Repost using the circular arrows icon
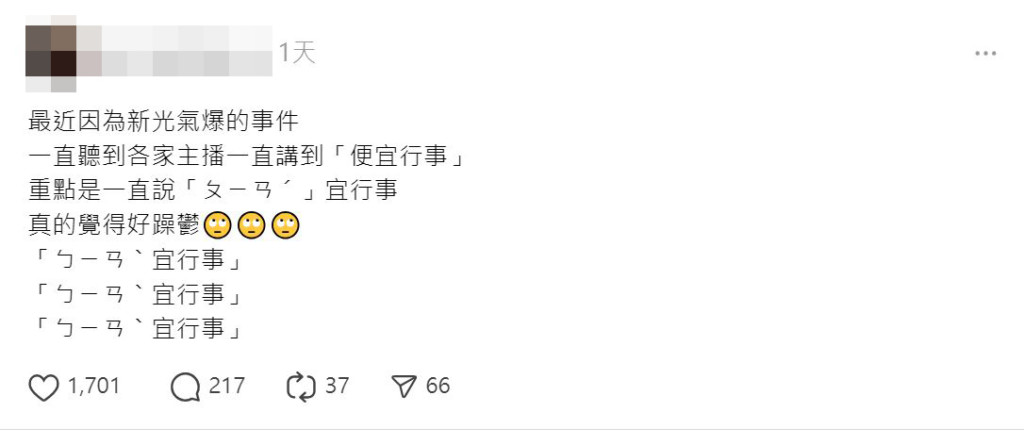Screen dimensions: 1024x445 pos(301,387)
